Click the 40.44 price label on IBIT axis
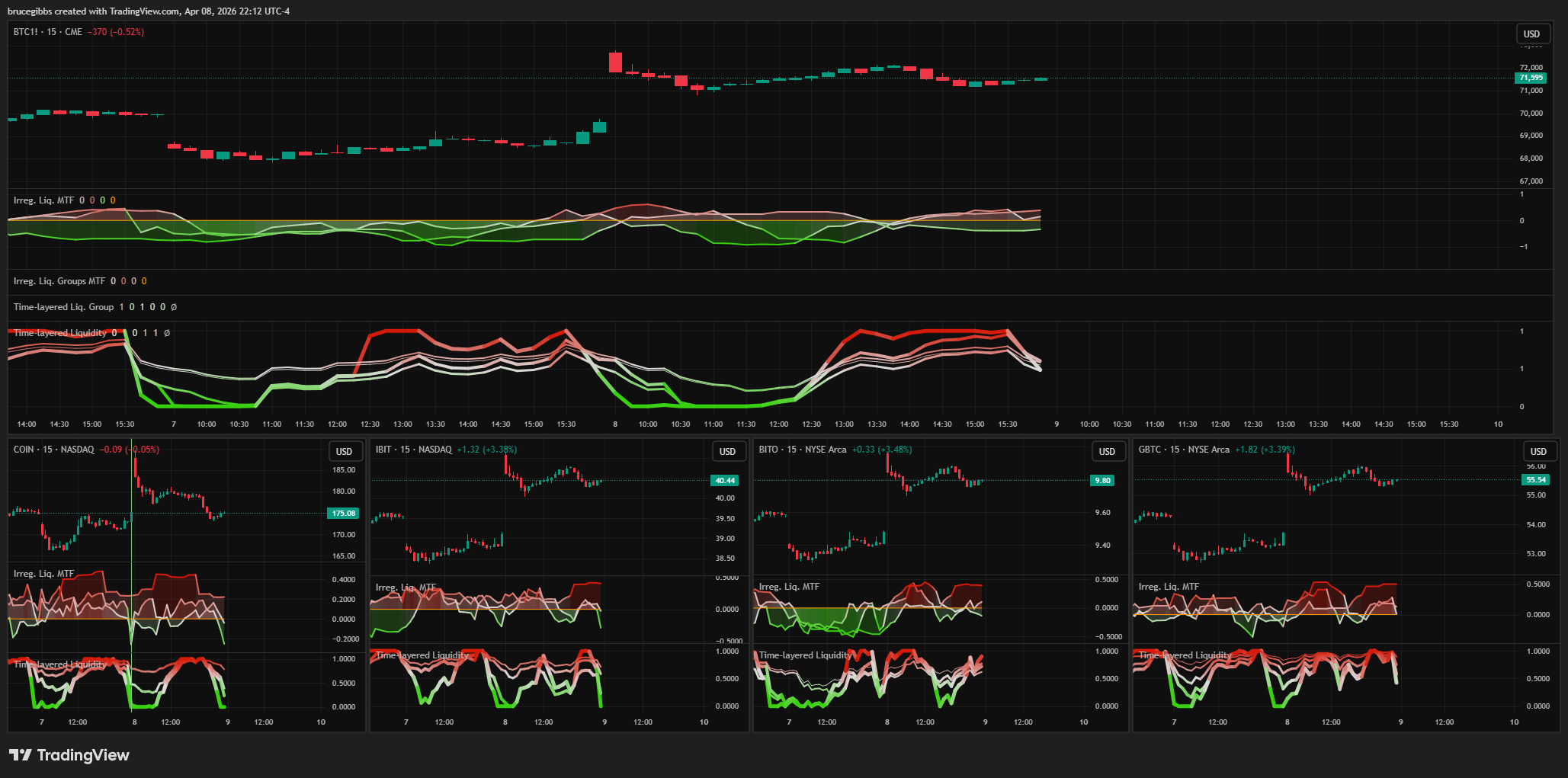Screen dimensions: 1568x778 (724, 481)
